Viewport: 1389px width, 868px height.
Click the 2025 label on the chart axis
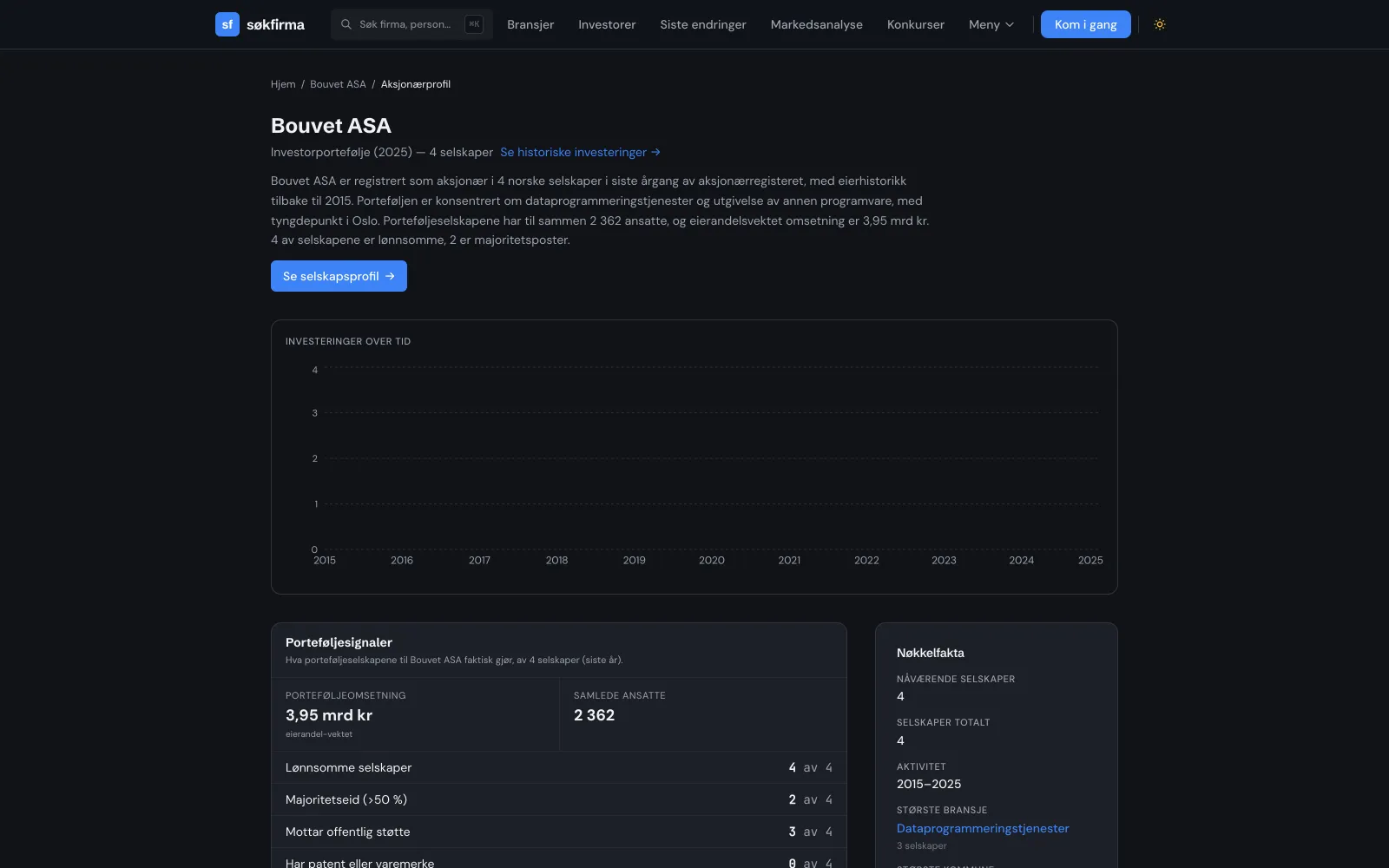[1090, 560]
